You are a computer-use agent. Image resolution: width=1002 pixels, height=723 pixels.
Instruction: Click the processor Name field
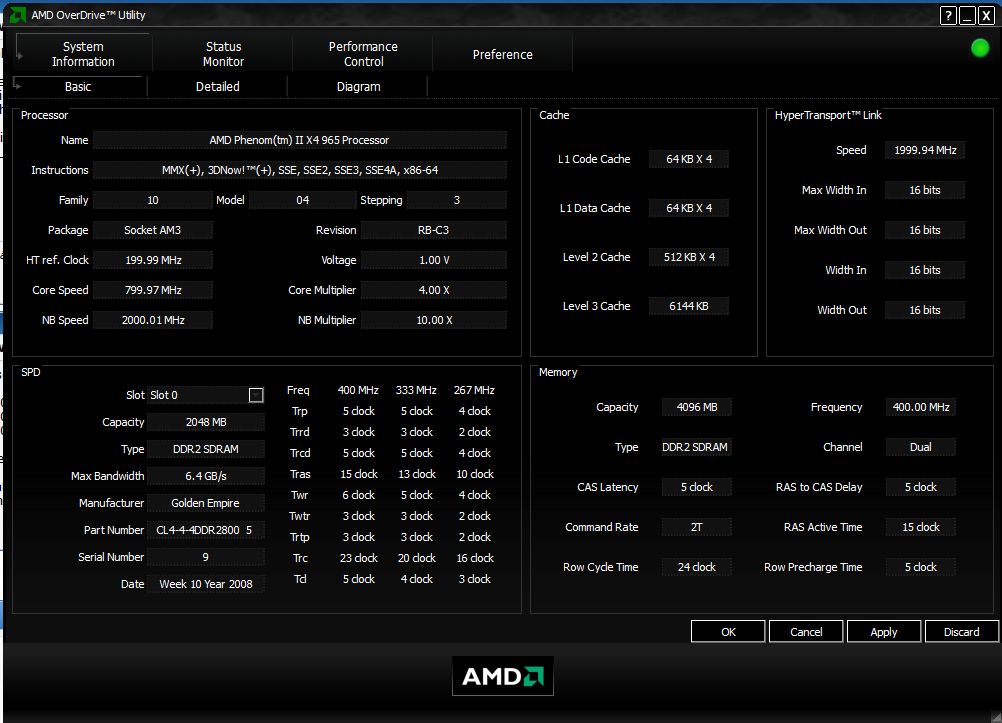(300, 140)
